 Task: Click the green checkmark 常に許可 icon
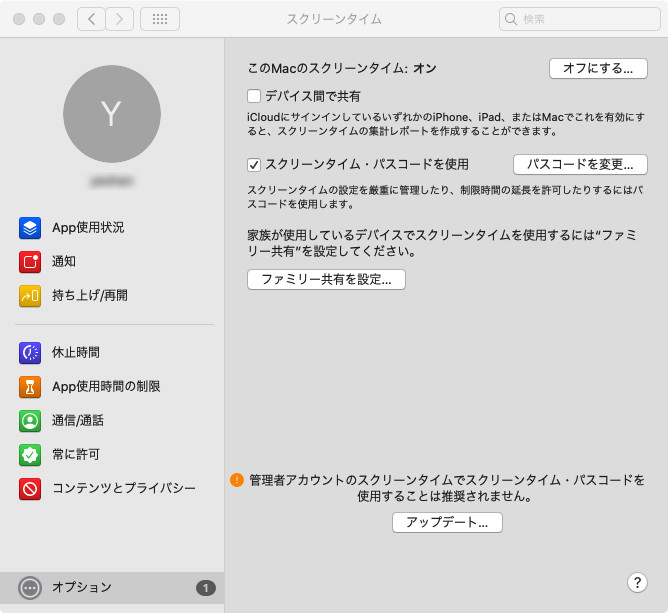pos(30,455)
